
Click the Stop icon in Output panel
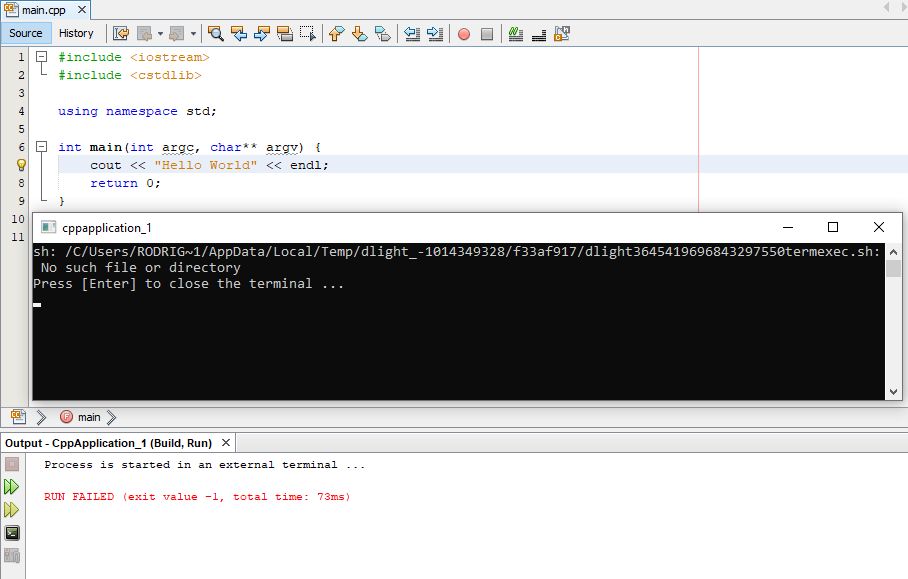click(12, 464)
